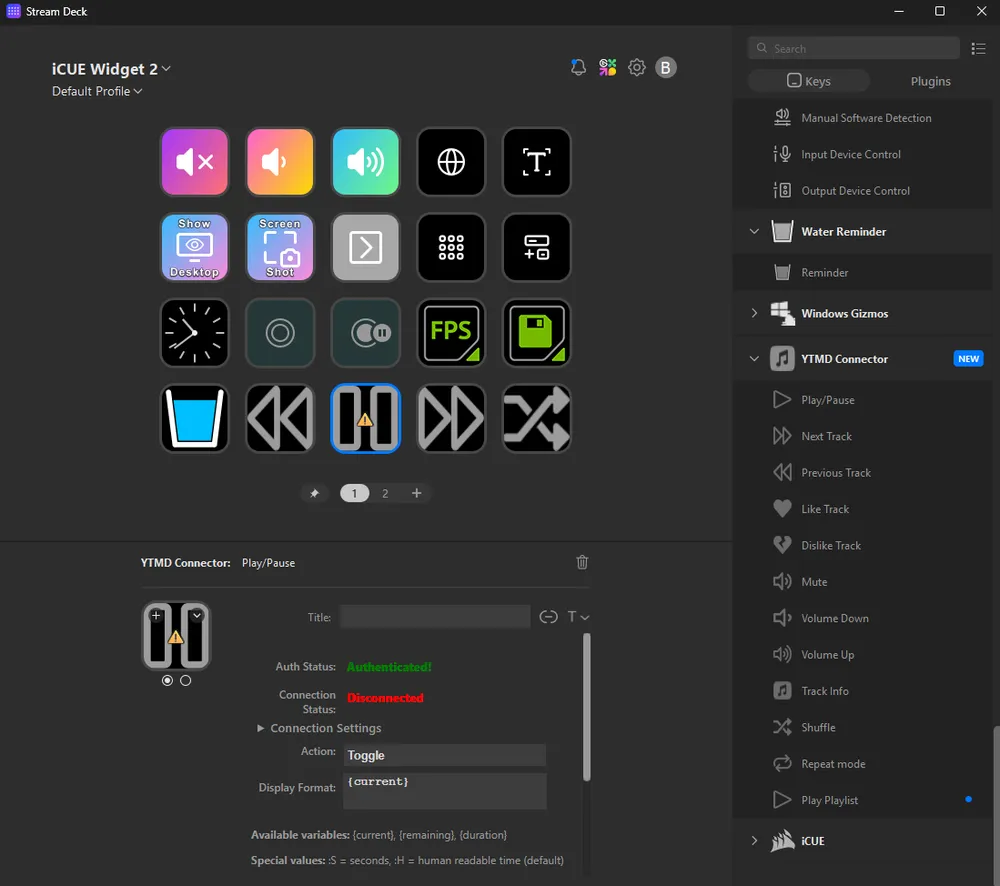Select the Show Desktop key
The image size is (1000, 886).
click(x=195, y=247)
